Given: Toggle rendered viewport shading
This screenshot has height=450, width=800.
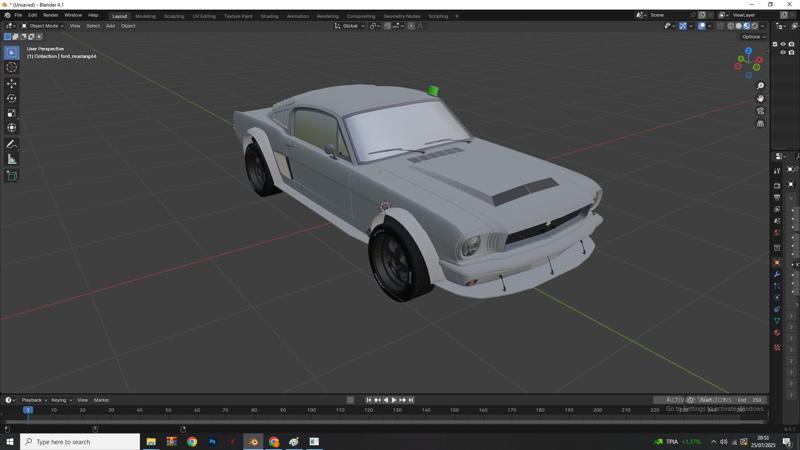Looking at the screenshot, I should [755, 26].
